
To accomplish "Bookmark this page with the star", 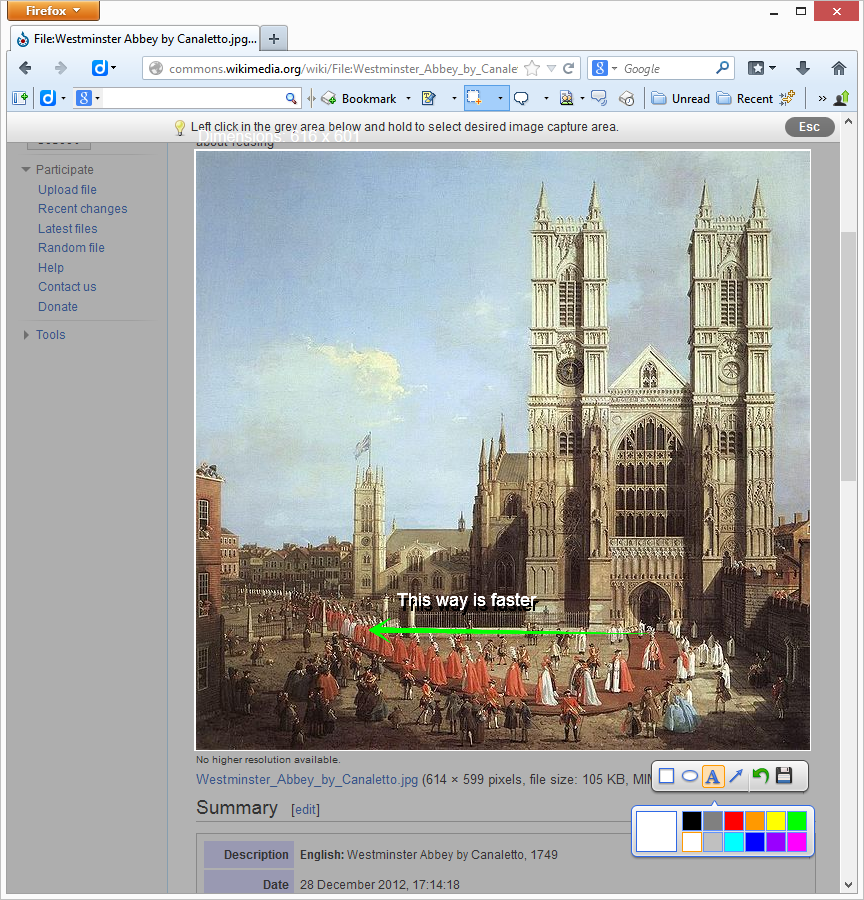I will (532, 68).
